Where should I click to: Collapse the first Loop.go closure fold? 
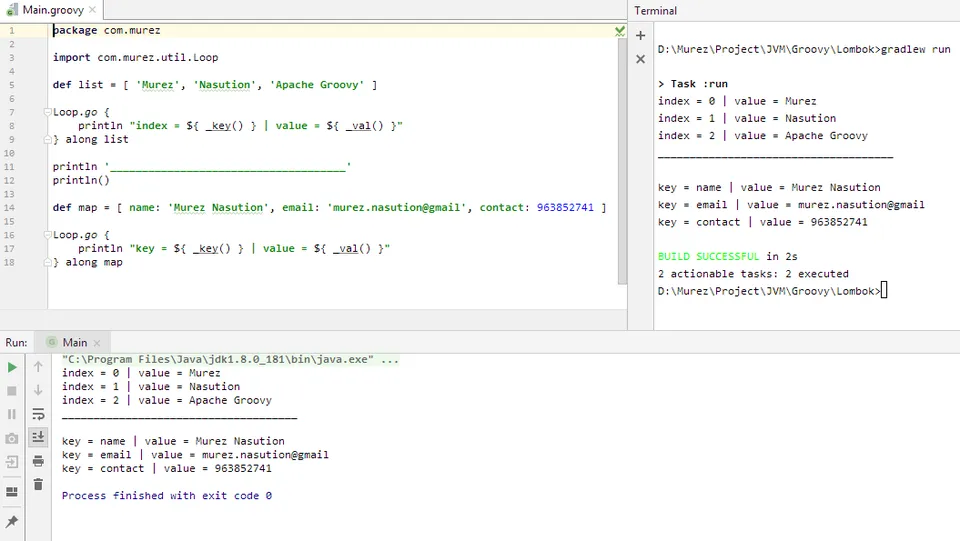(x=48, y=112)
